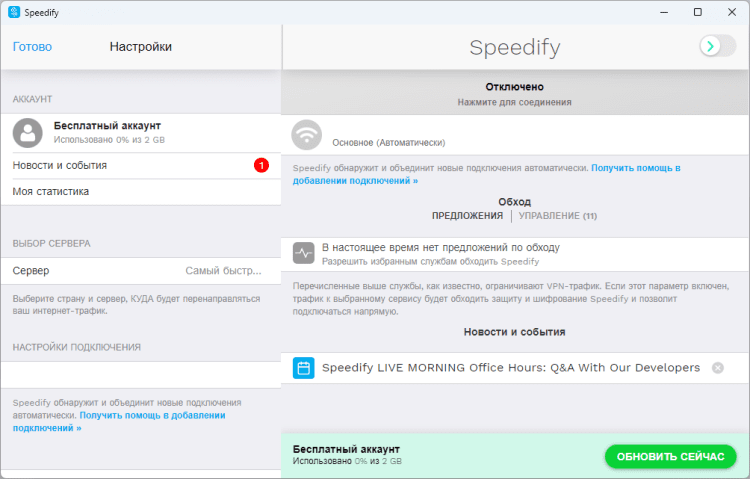Click the Wi-Fi connection icon
Viewport: 750px width, 479px height.
[307, 134]
